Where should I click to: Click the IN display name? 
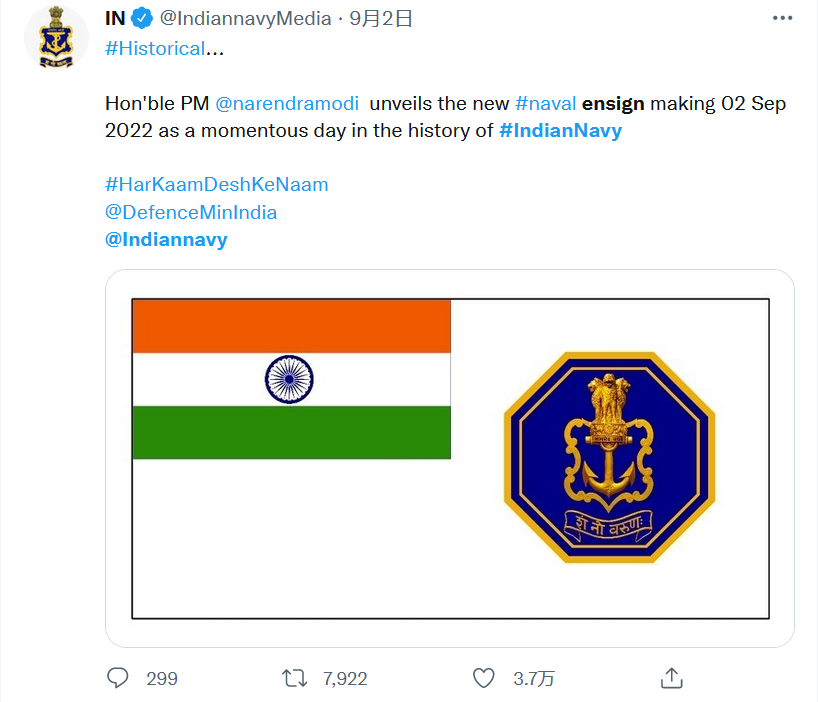click(x=117, y=19)
